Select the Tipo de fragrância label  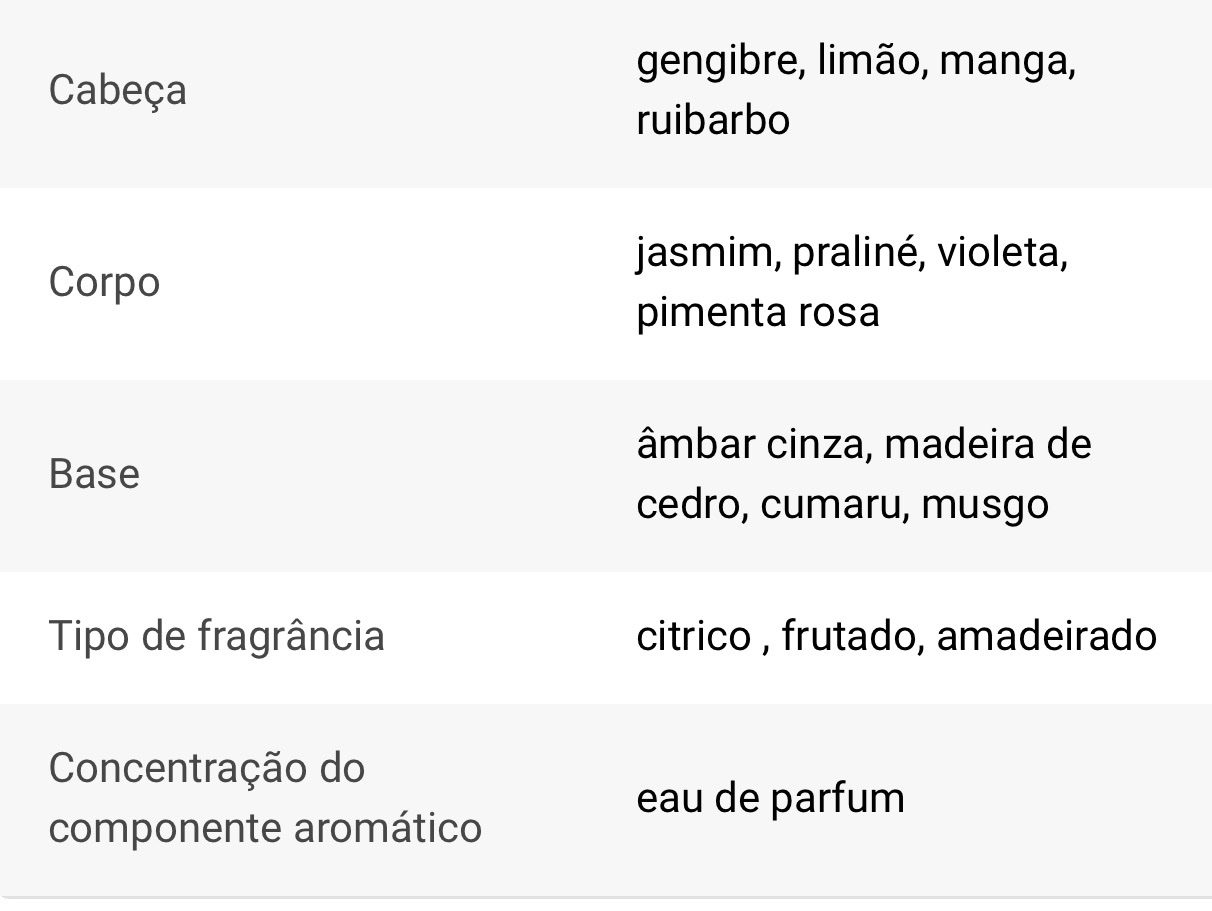point(216,636)
